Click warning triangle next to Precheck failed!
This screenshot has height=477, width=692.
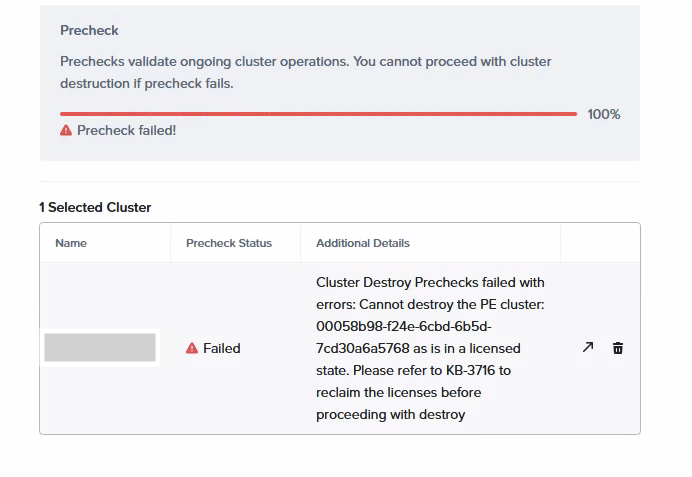tap(66, 130)
